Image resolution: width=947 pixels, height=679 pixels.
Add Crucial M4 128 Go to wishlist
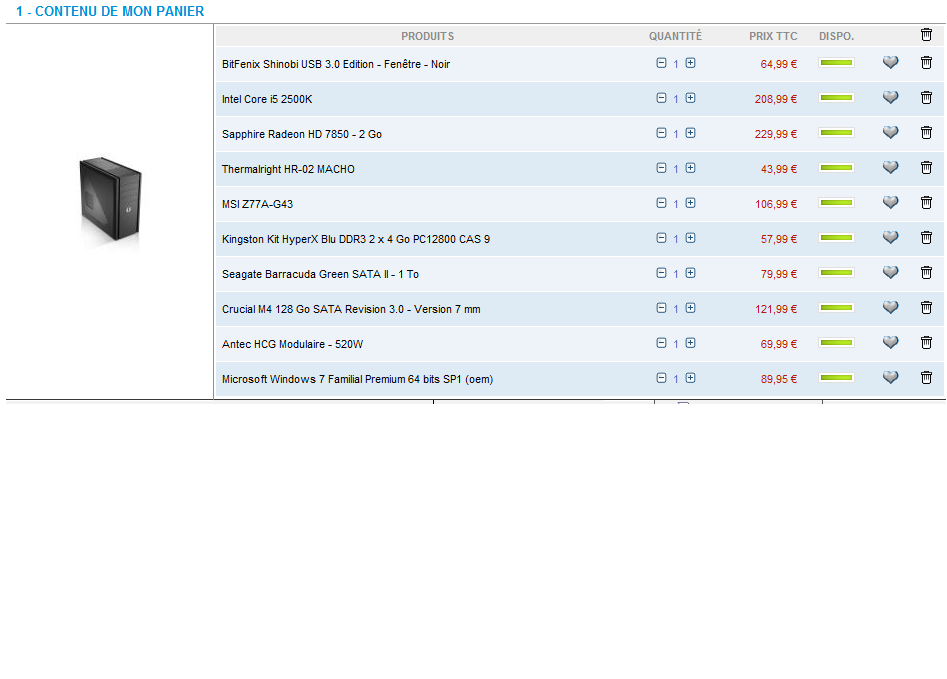890,308
